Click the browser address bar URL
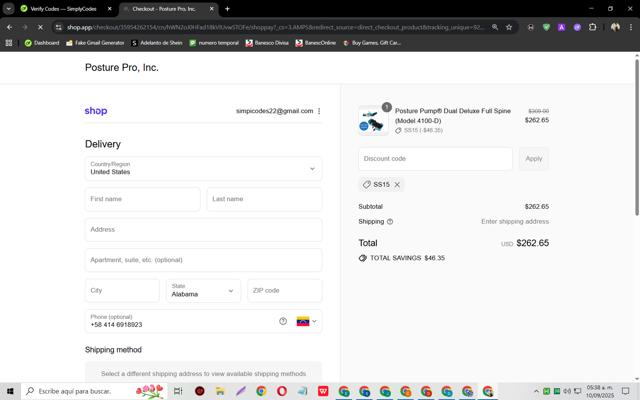 [x=276, y=27]
